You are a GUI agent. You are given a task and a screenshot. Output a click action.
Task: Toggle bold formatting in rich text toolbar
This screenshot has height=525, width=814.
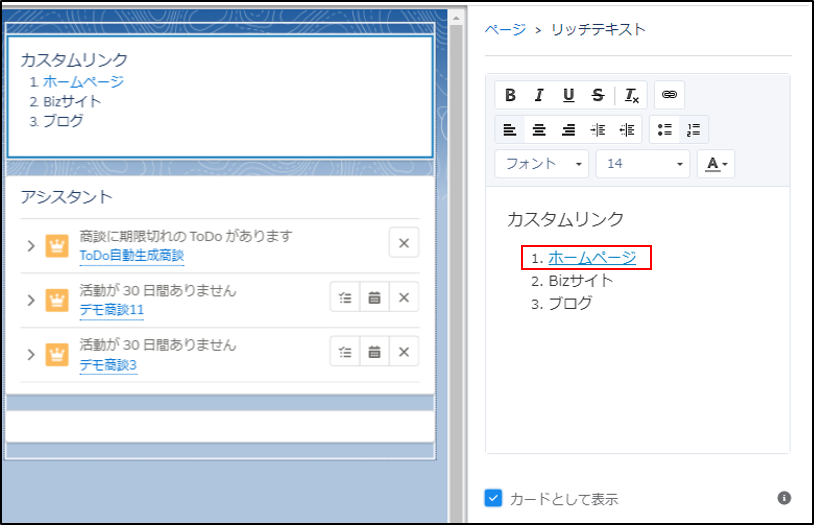tap(510, 95)
